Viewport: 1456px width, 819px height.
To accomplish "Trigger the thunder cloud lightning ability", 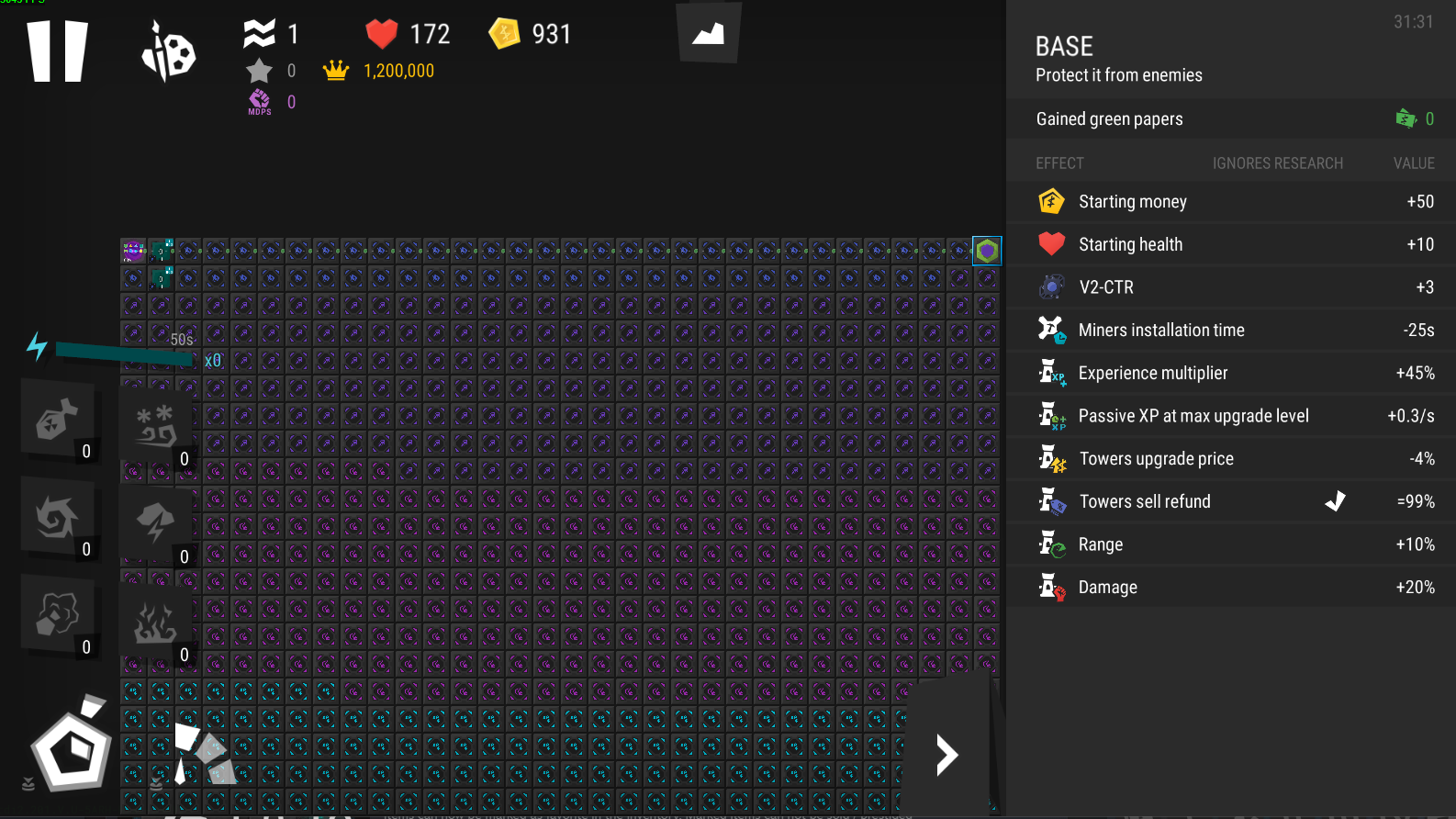I will pos(155,525).
